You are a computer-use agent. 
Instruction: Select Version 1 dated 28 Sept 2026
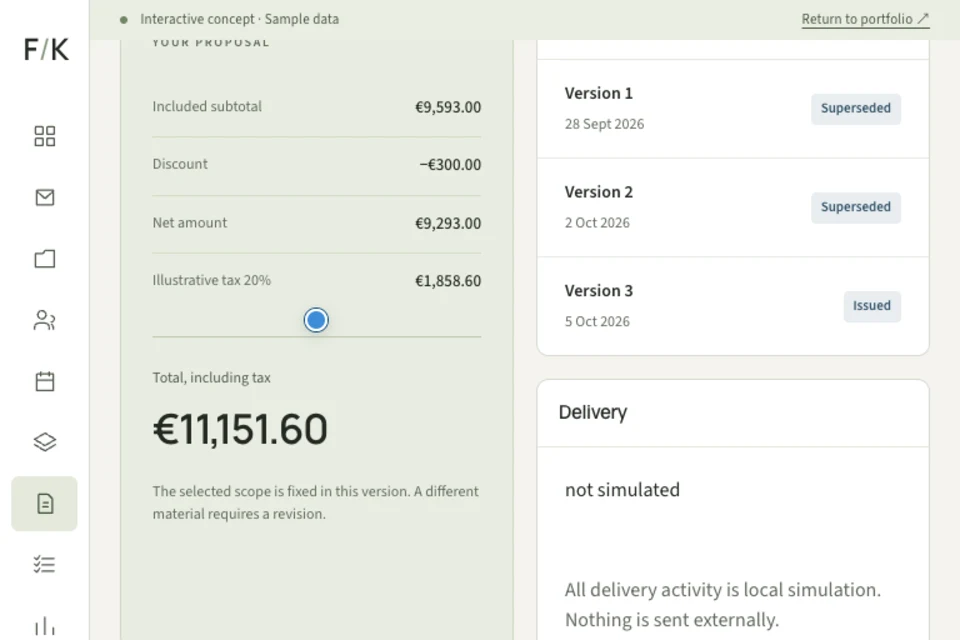click(x=733, y=108)
